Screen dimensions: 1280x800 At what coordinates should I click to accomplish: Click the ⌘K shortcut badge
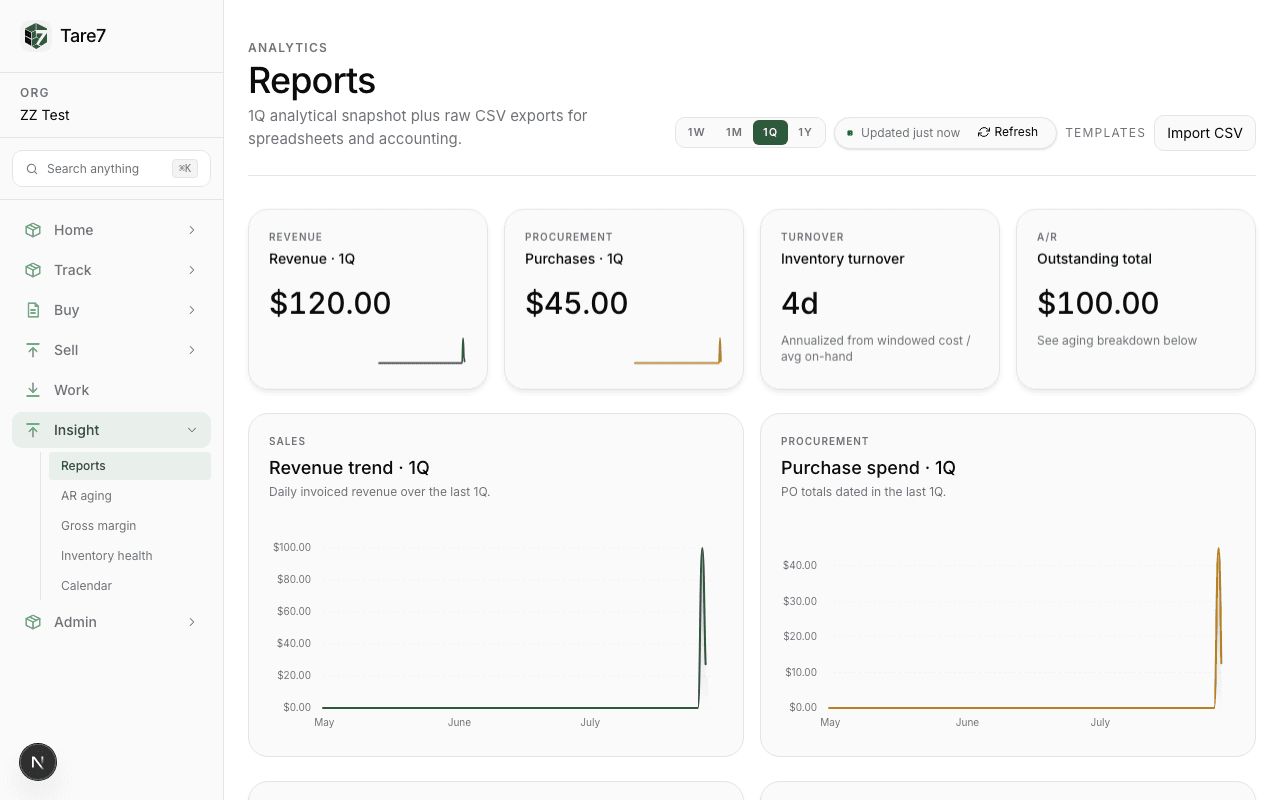coord(185,169)
